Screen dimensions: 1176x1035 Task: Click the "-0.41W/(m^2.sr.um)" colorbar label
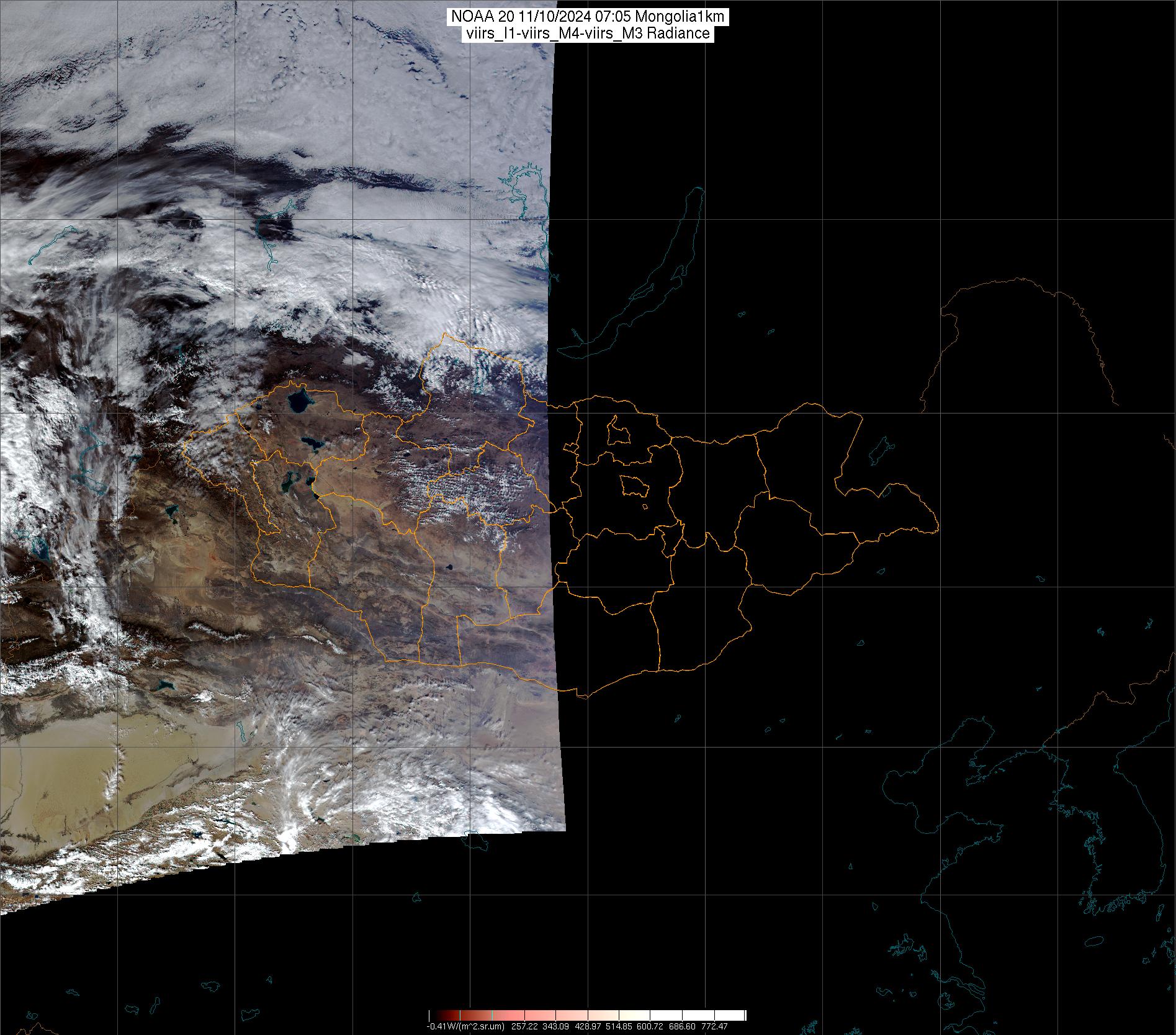click(465, 1027)
